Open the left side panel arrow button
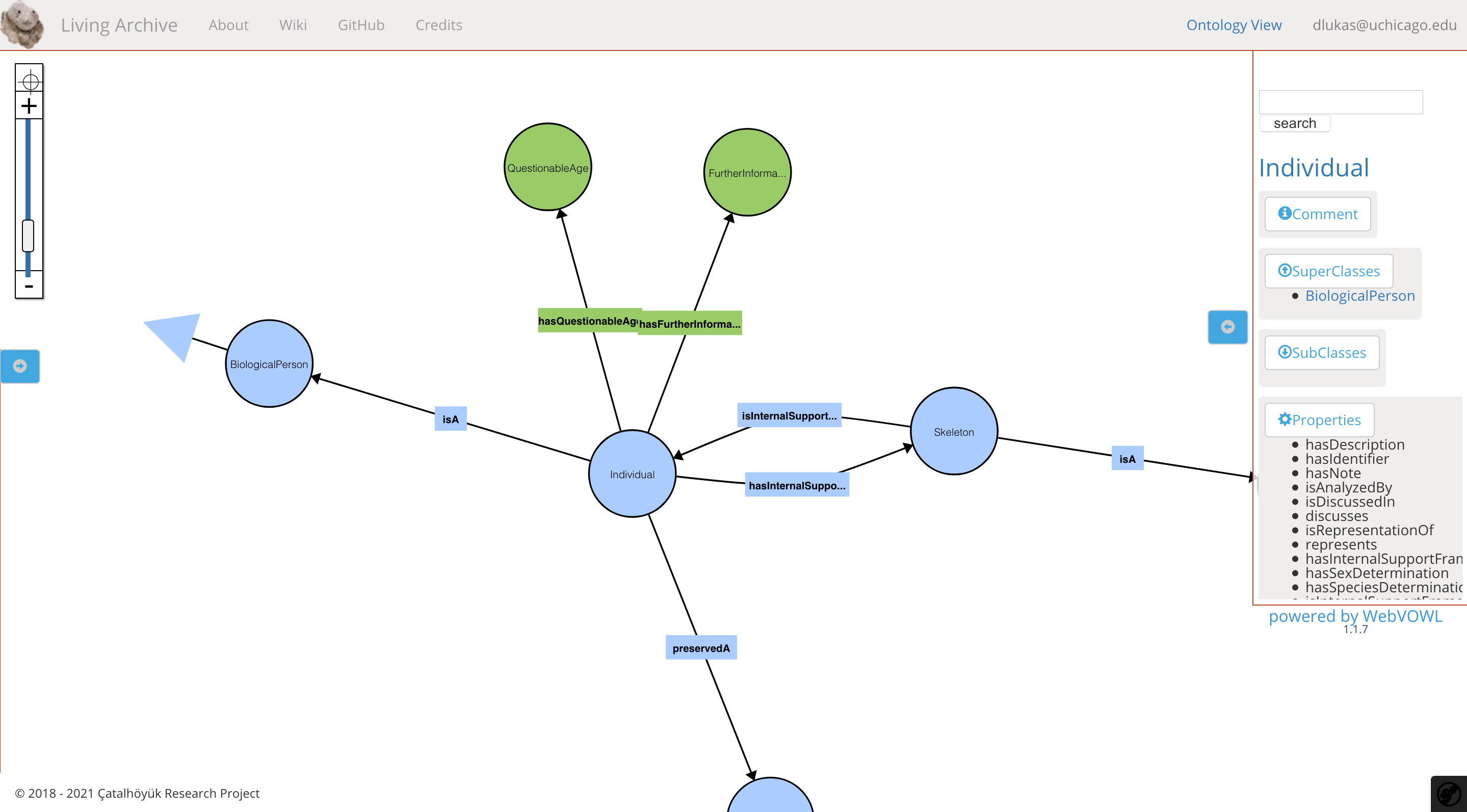This screenshot has height=812, width=1467. pos(20,366)
